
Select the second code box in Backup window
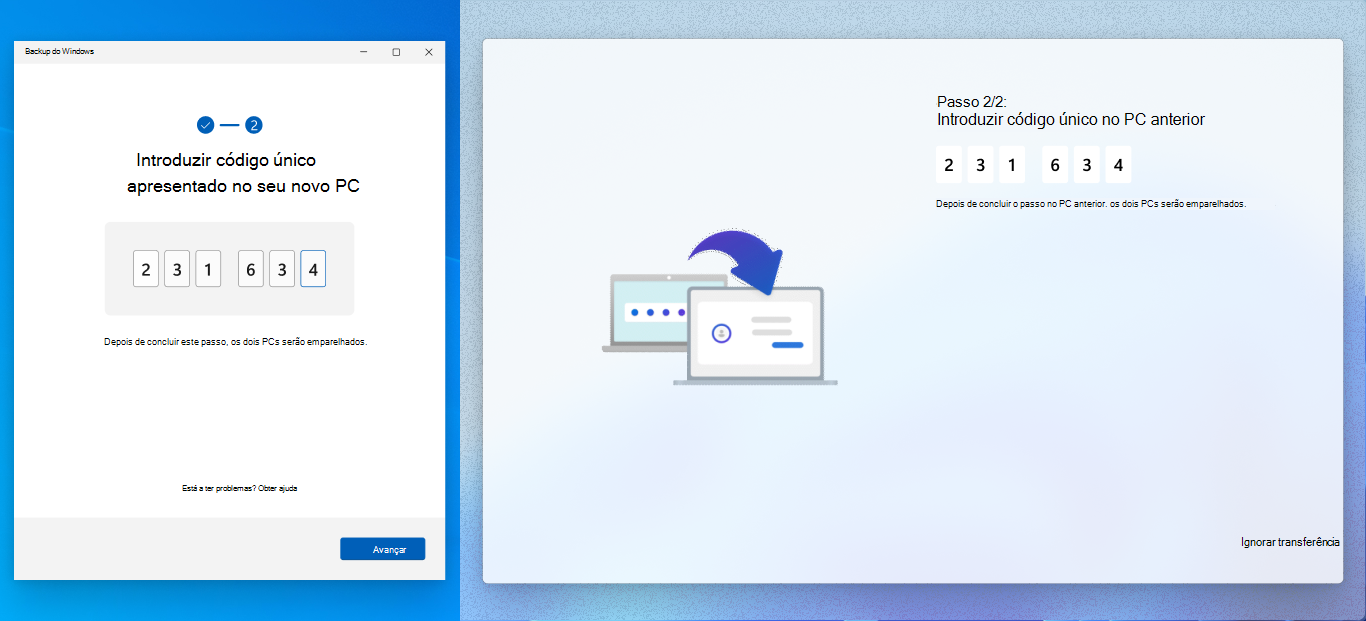click(177, 269)
